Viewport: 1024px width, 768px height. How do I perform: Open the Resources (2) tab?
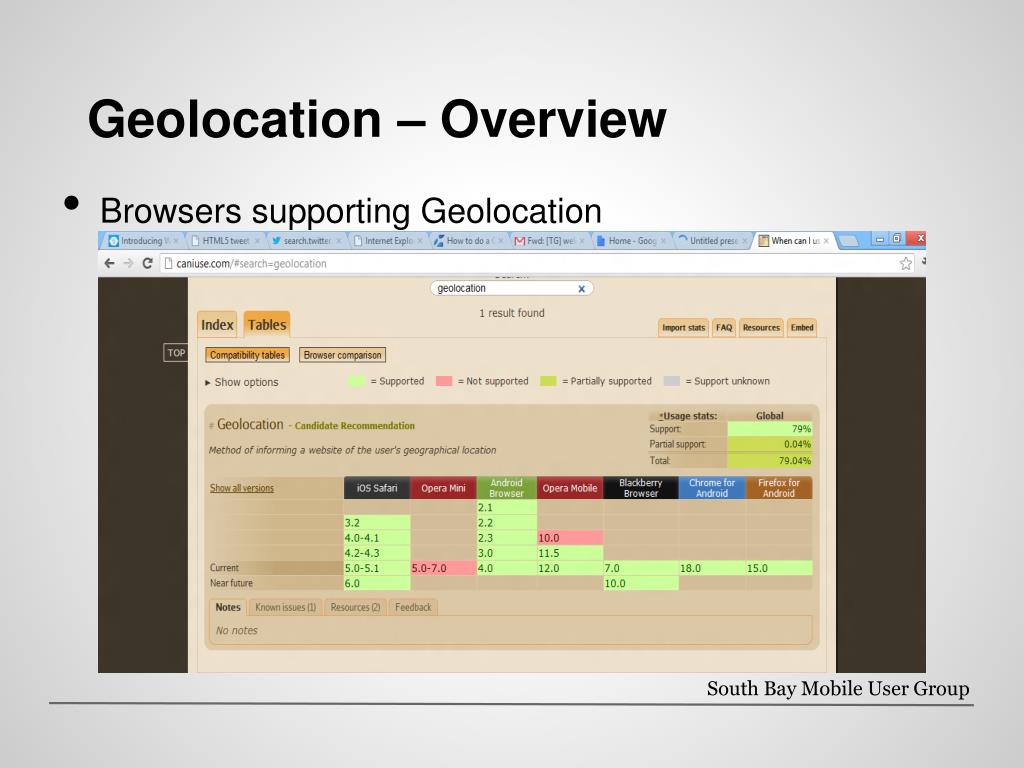point(355,607)
